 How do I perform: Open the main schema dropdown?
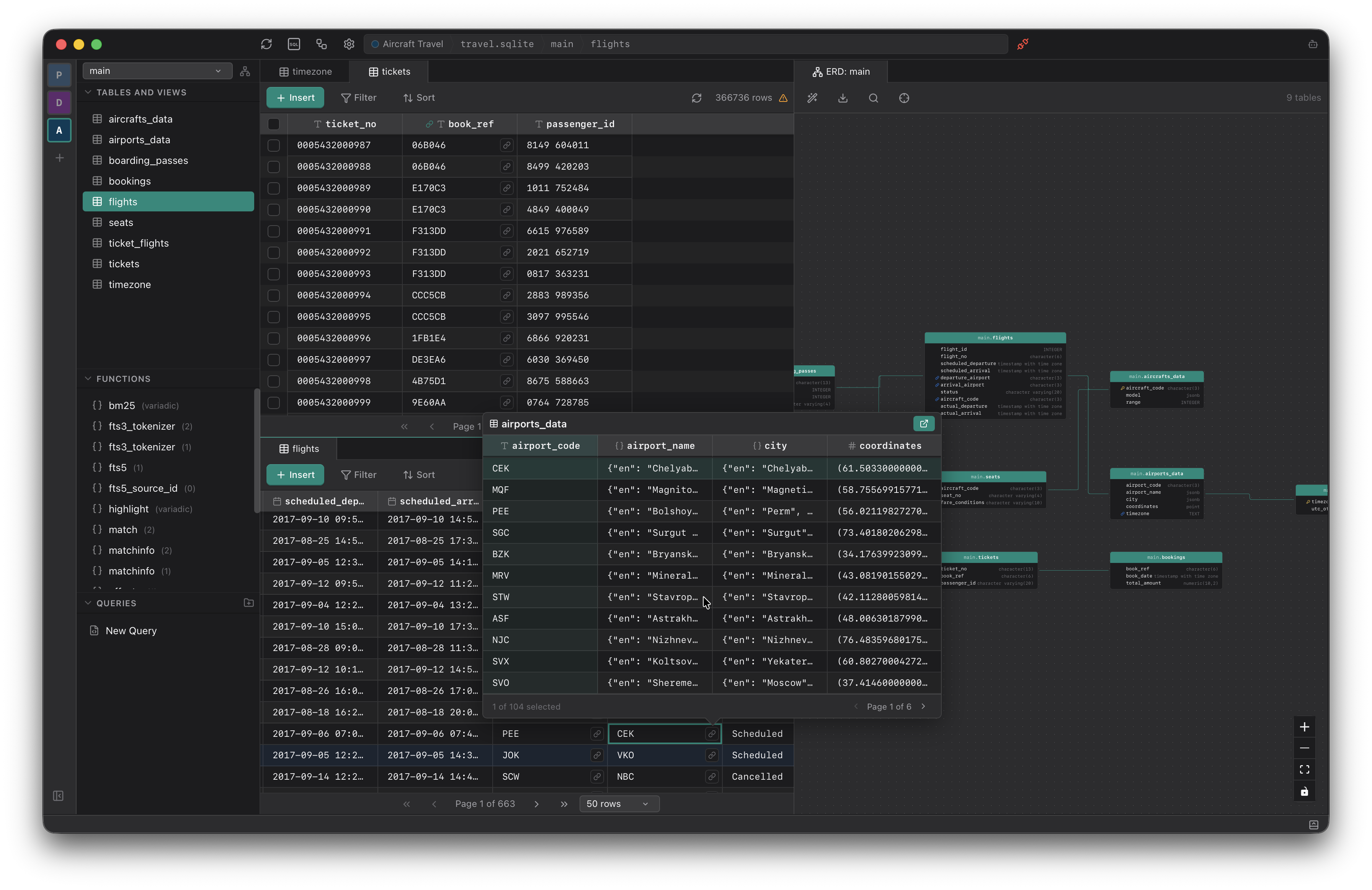pyautogui.click(x=157, y=71)
